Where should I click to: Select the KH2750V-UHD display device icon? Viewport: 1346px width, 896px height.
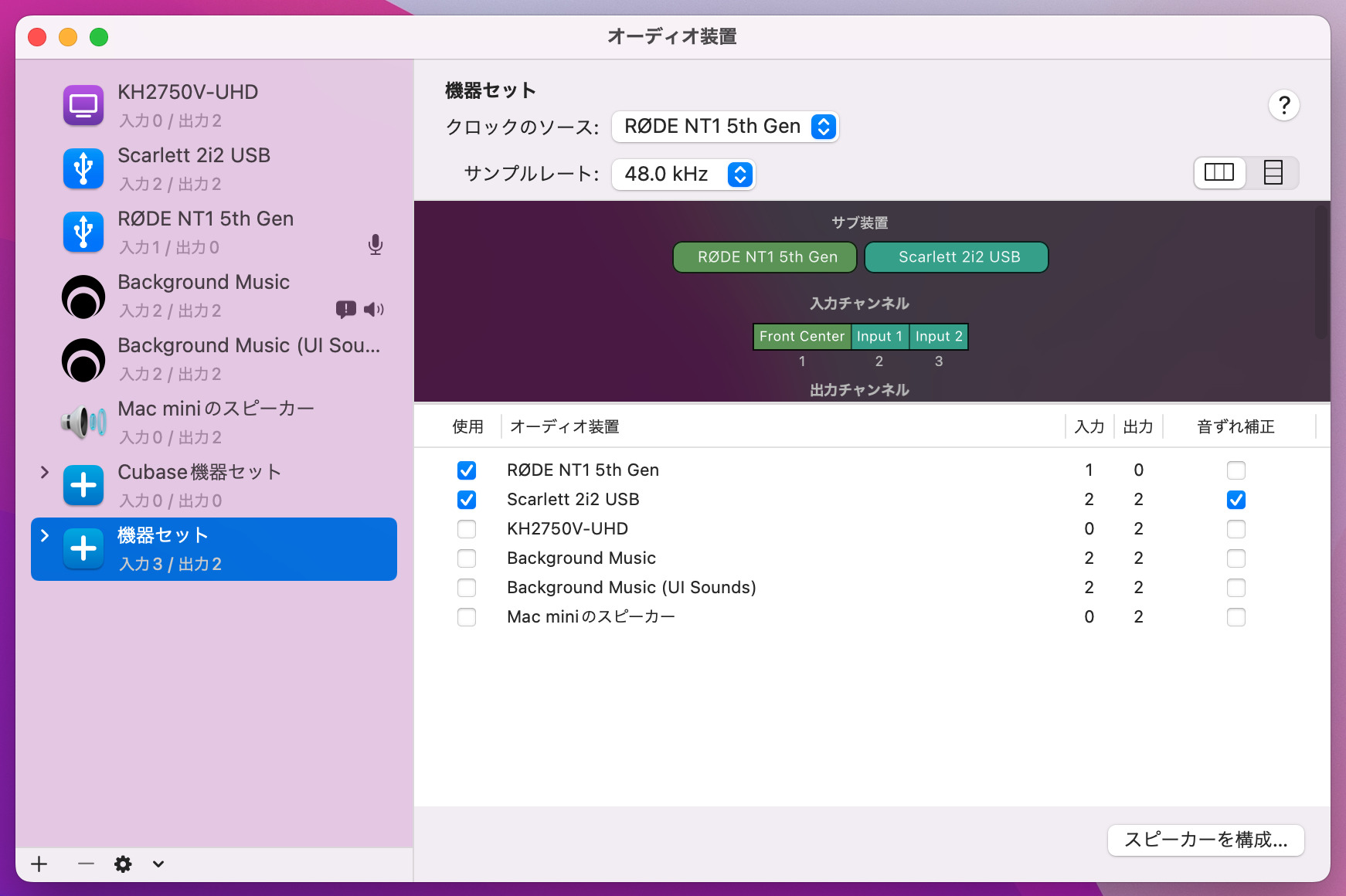[x=83, y=105]
